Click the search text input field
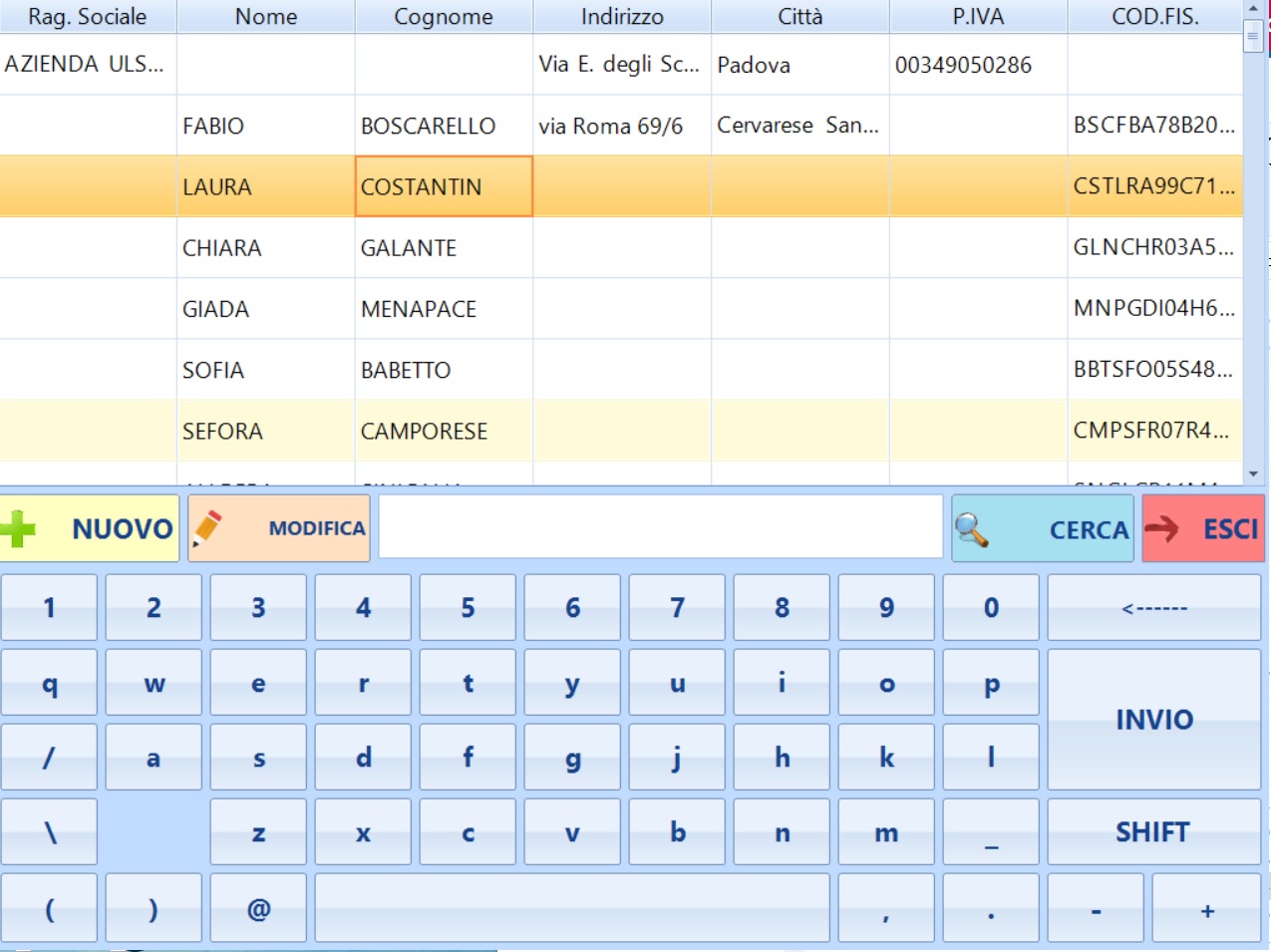 [660, 527]
